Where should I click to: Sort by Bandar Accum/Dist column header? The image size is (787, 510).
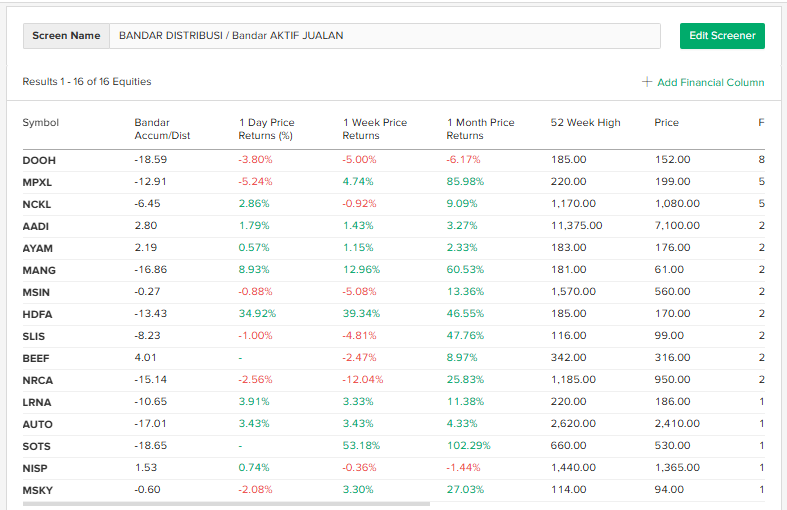[x=162, y=129]
